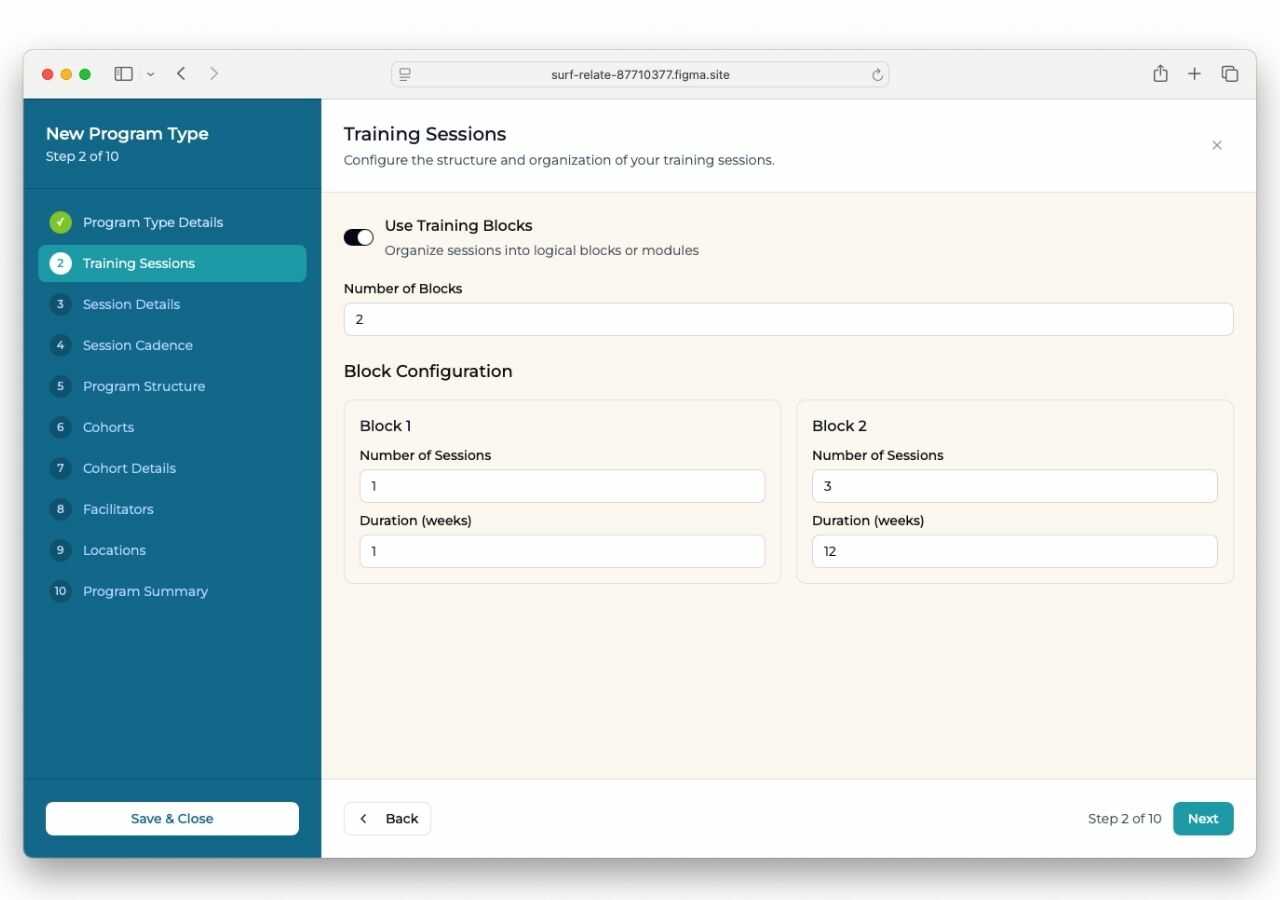Click Block 1 Duration (weeks) field
Viewport: 1280px width, 900px height.
562,551
